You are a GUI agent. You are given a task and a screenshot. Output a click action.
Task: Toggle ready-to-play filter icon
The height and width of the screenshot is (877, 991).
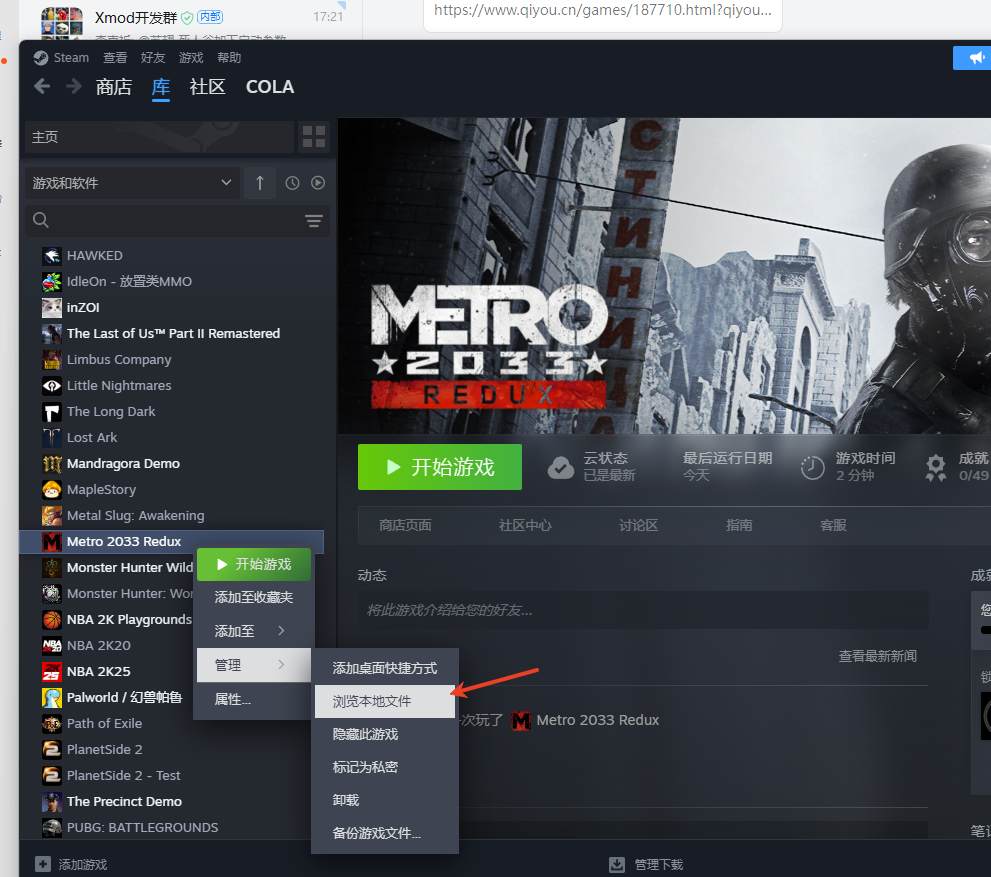tap(318, 183)
